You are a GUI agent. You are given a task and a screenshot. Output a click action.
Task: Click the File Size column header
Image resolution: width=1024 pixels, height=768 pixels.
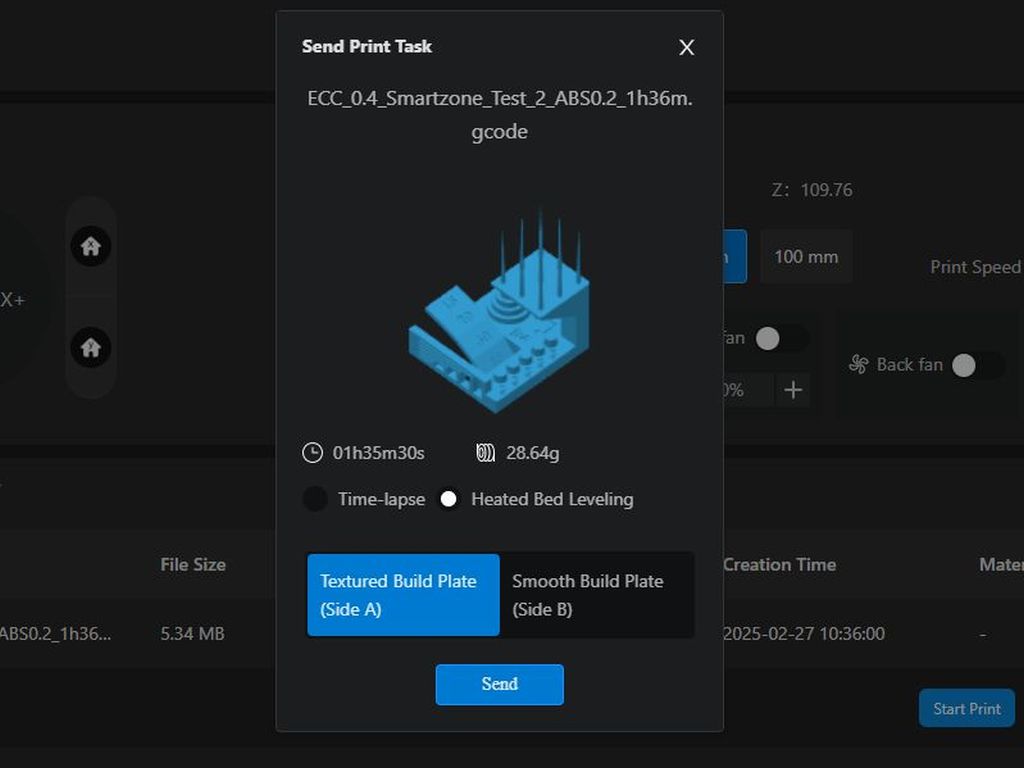(x=193, y=564)
